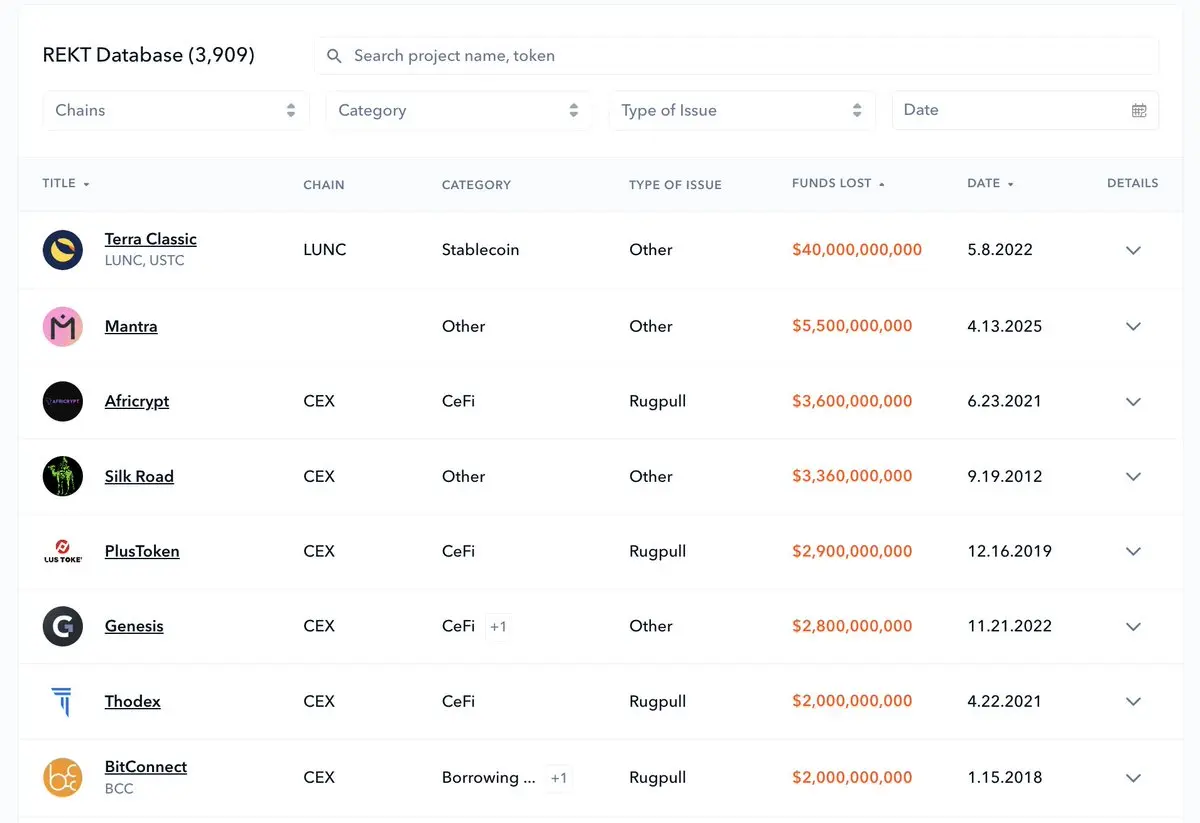Click the PlusToken logo icon

tap(62, 551)
